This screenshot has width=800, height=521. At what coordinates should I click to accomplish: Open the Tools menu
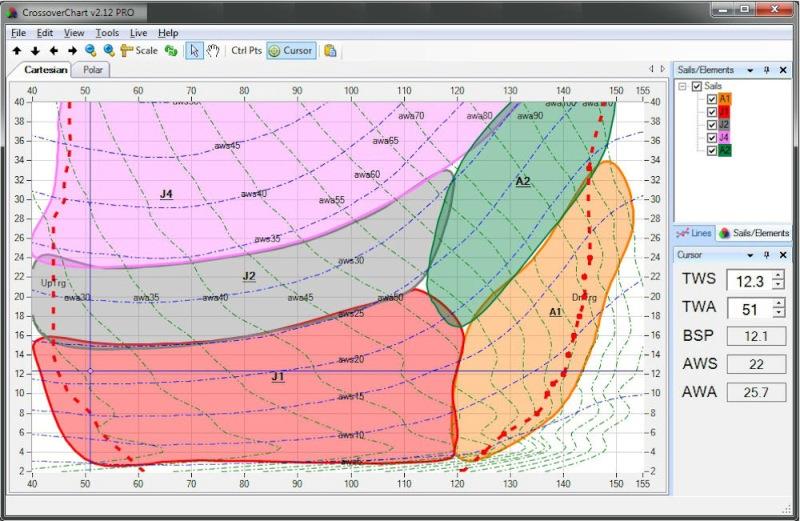[107, 33]
